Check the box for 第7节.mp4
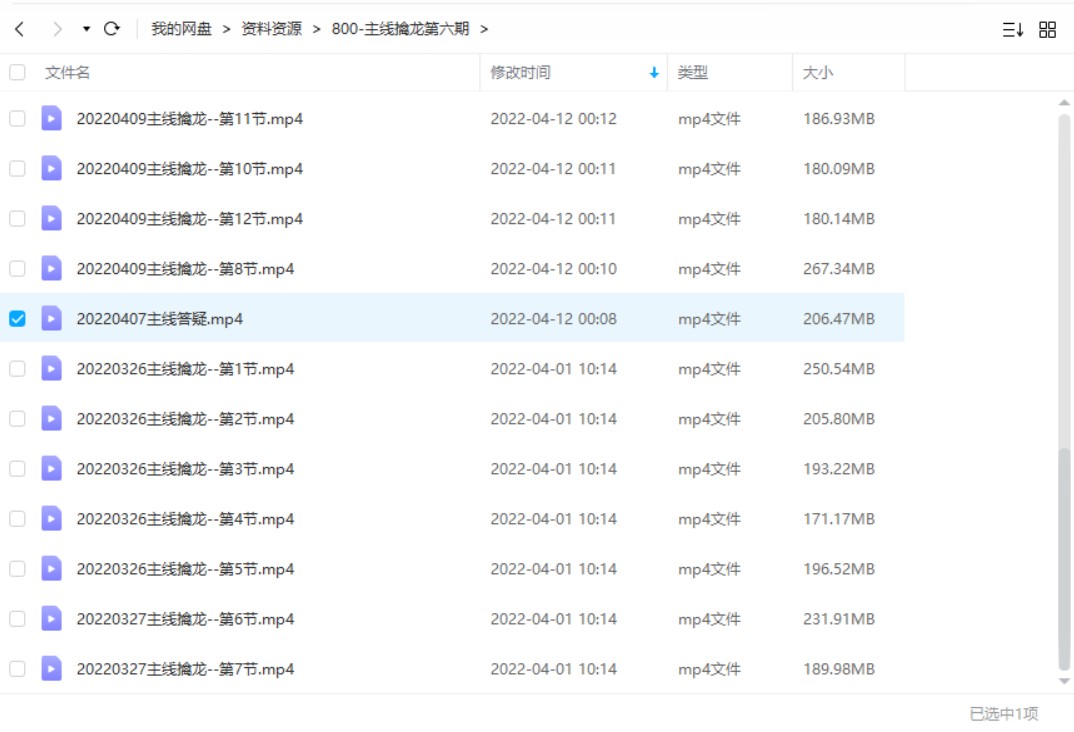The height and width of the screenshot is (732, 1074). pyautogui.click(x=17, y=668)
